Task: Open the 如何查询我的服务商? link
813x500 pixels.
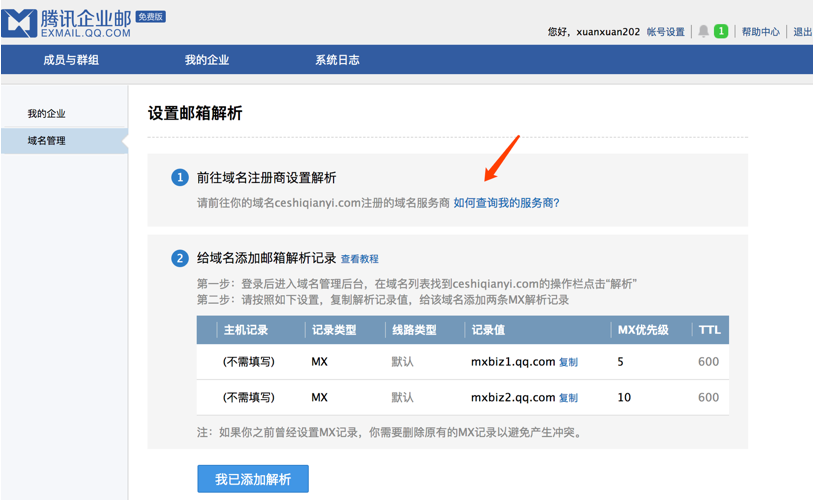Action: tap(506, 203)
